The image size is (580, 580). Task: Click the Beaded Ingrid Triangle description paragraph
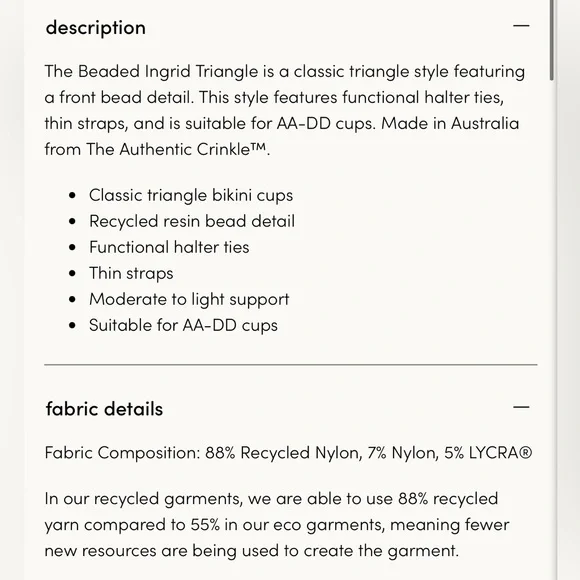[x=285, y=110]
